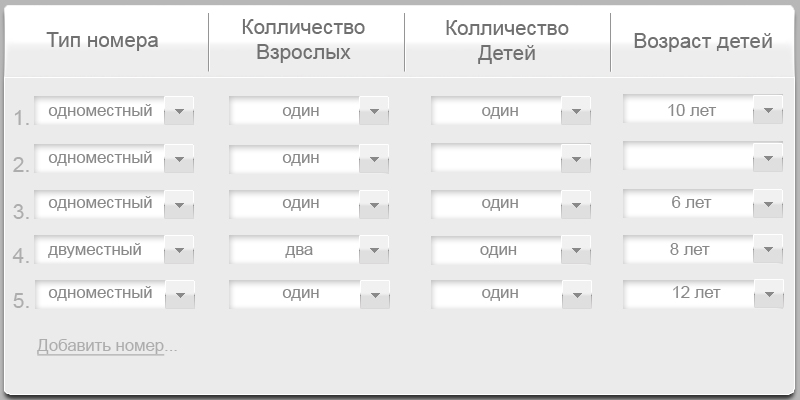Open empty children count dropdown in row 2
Image resolution: width=800 pixels, height=400 pixels.
[x=576, y=159]
